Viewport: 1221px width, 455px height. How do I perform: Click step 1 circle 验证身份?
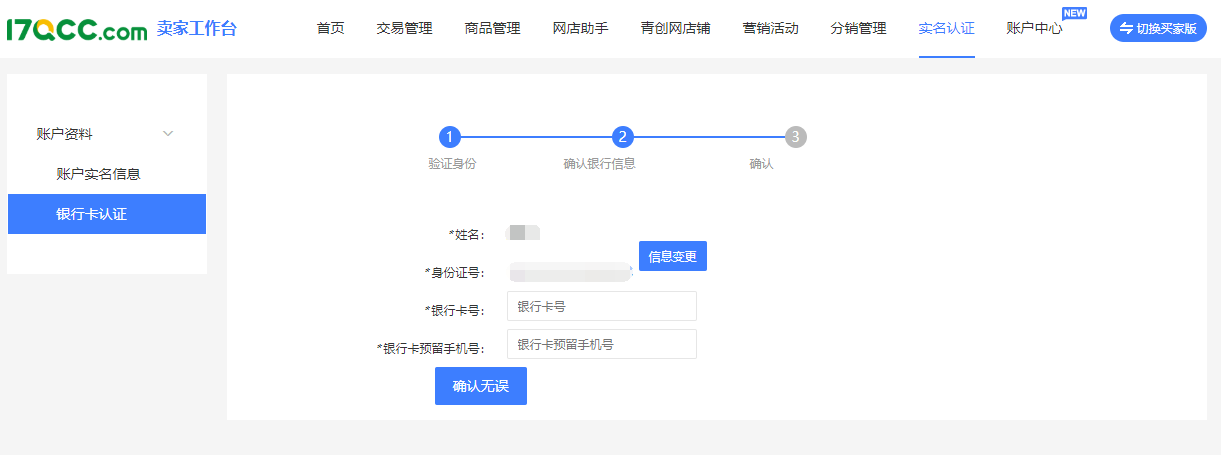pyautogui.click(x=450, y=137)
